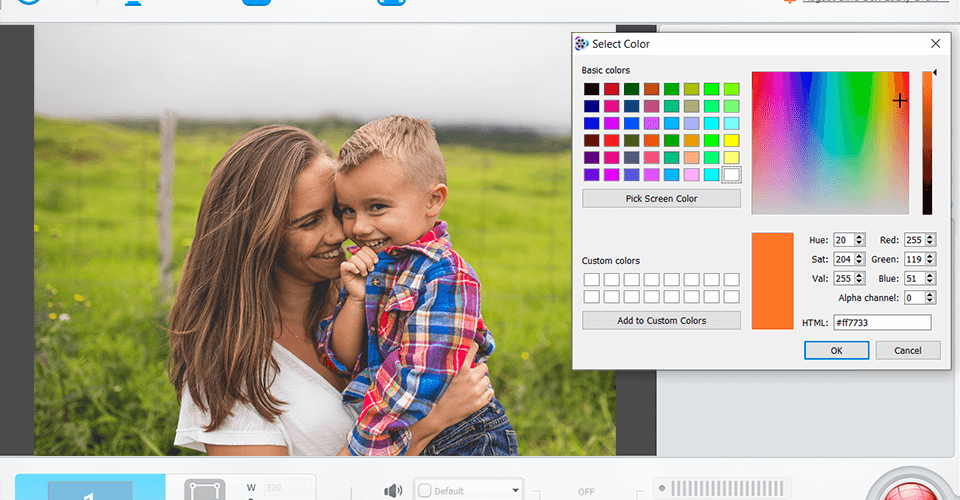Click the crosshair in the color spectrum

click(x=899, y=100)
